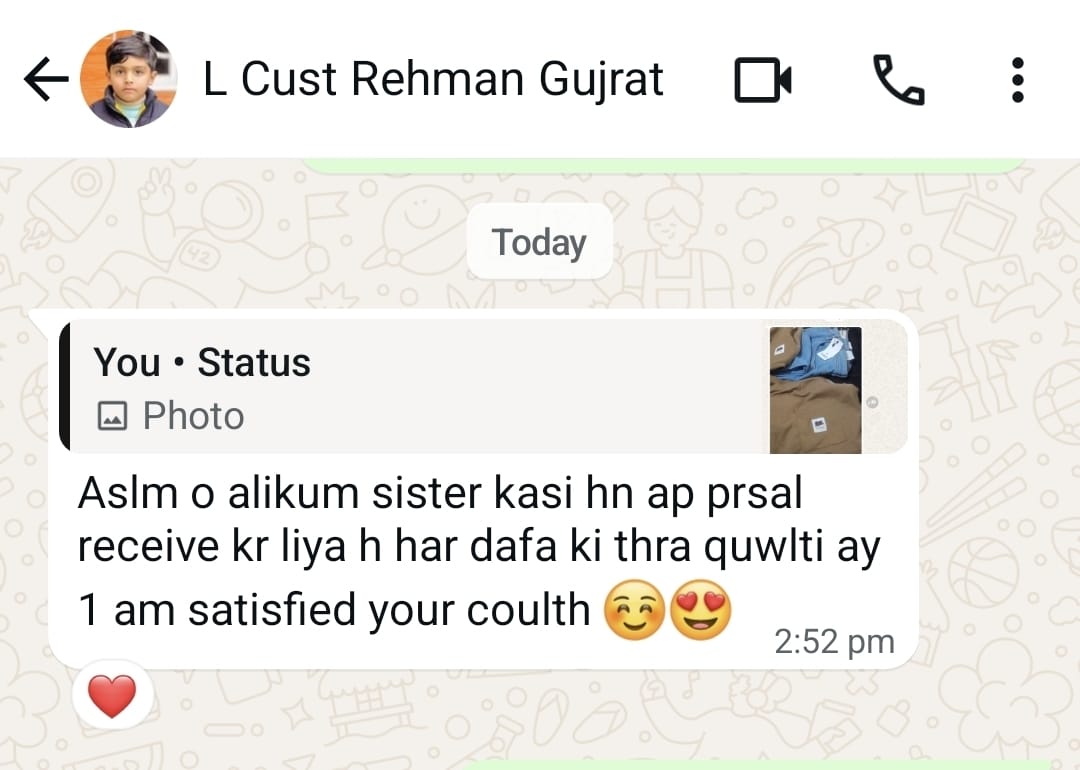Viewport: 1080px width, 770px height.
Task: Open the three-dot more options menu
Action: 1017,80
